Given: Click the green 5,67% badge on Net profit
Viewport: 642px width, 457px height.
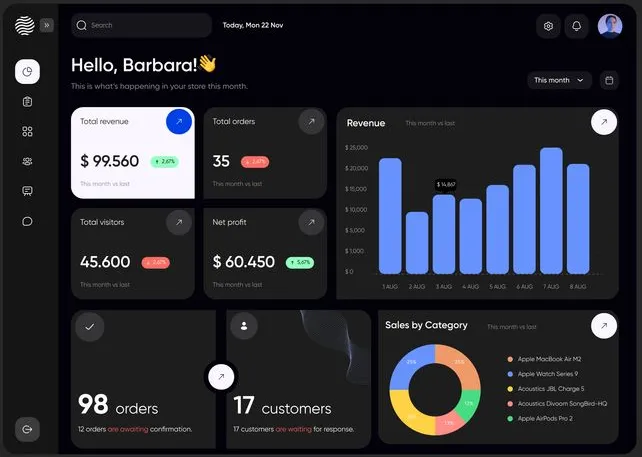Looking at the screenshot, I should click(x=300, y=262).
